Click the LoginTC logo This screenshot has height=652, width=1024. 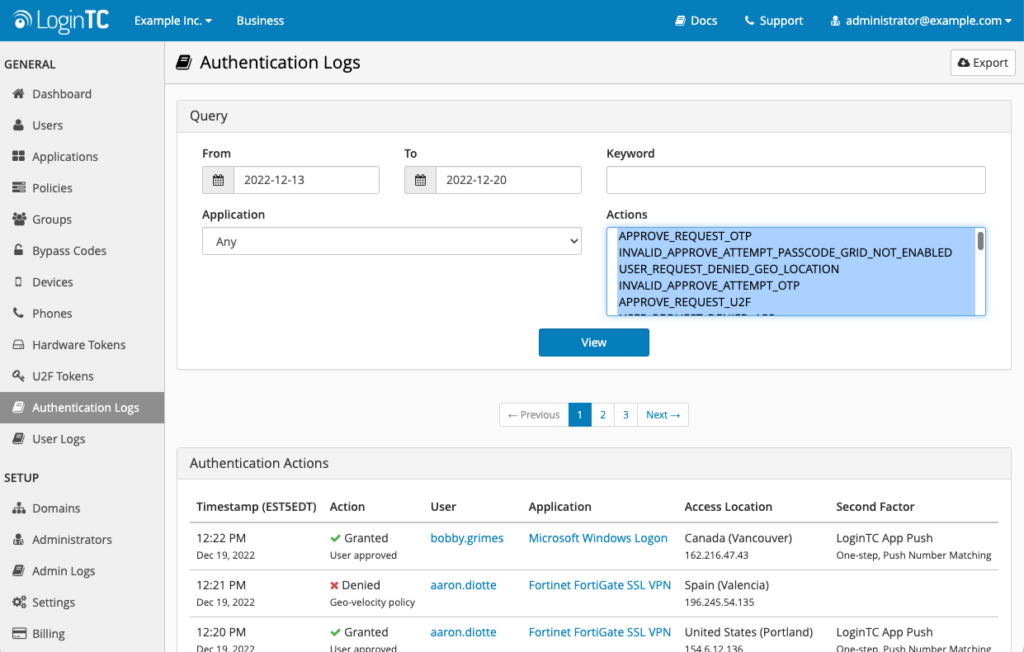[x=61, y=20]
